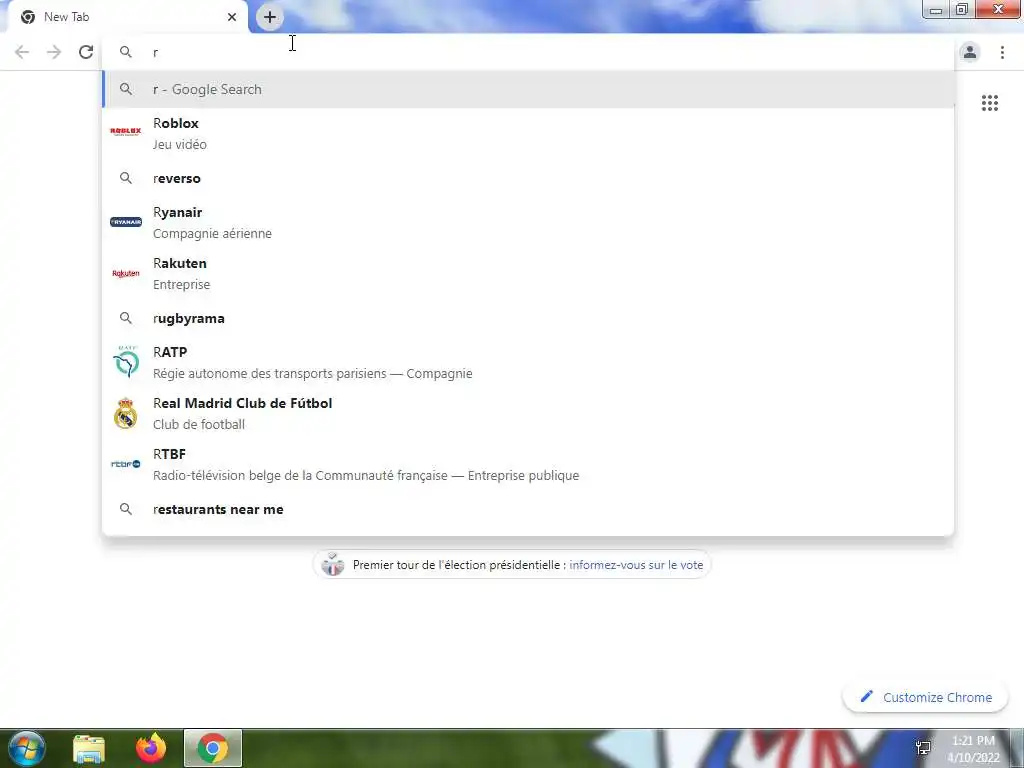Click in the address bar text field
The image size is (1024, 768).
528,52
